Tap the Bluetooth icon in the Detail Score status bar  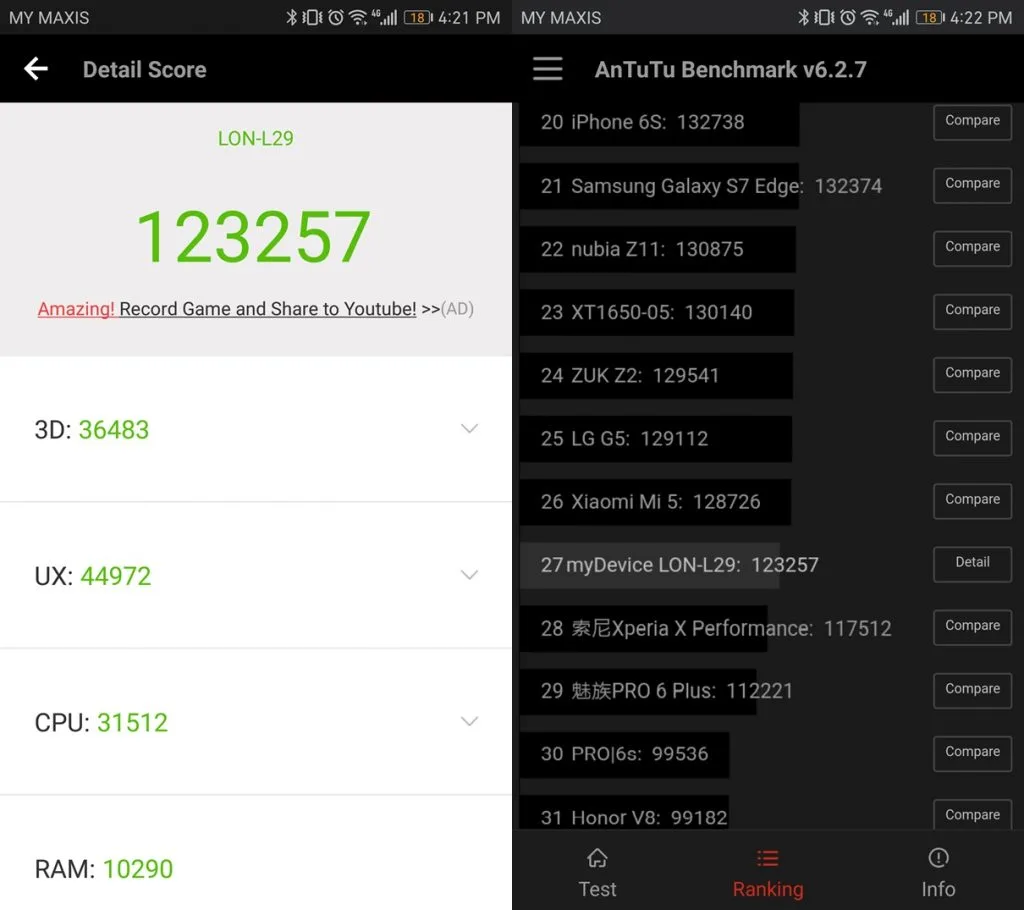click(291, 18)
